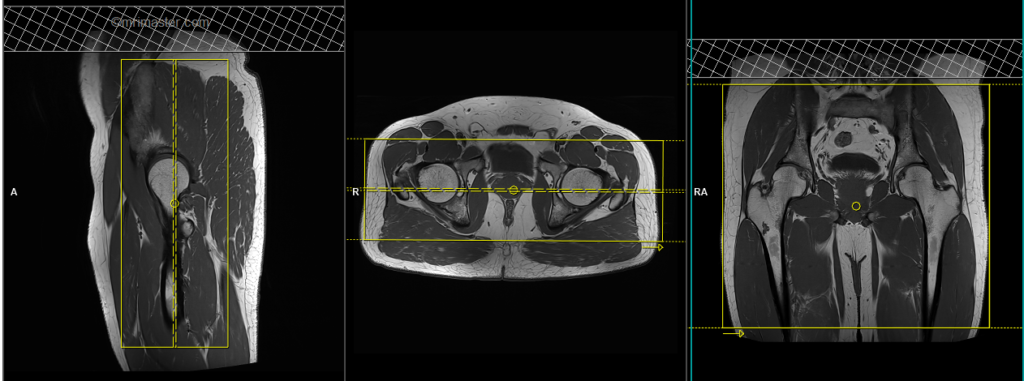Select the right femoral head in axial image

pos(437,184)
